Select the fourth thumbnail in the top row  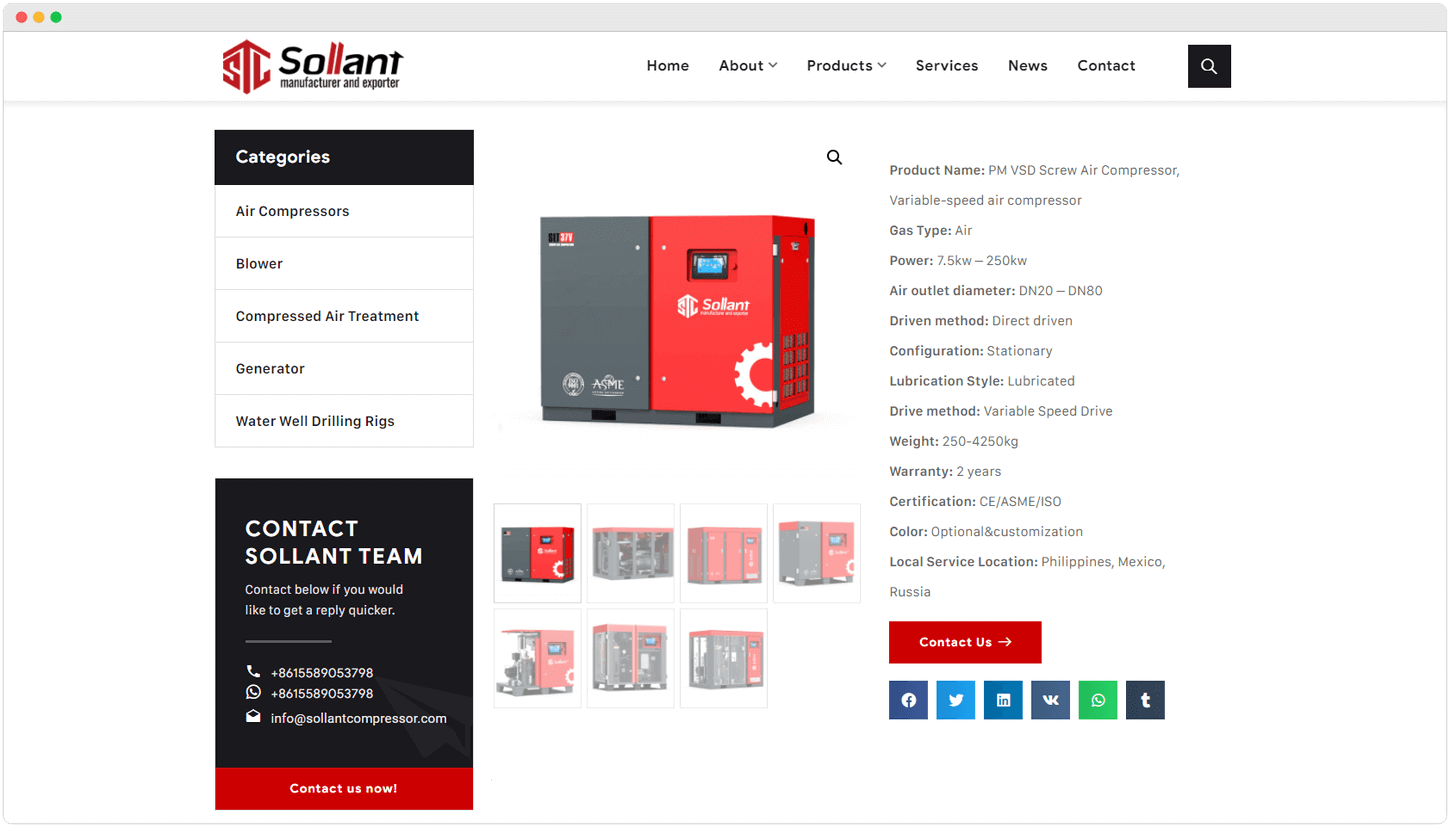(817, 553)
